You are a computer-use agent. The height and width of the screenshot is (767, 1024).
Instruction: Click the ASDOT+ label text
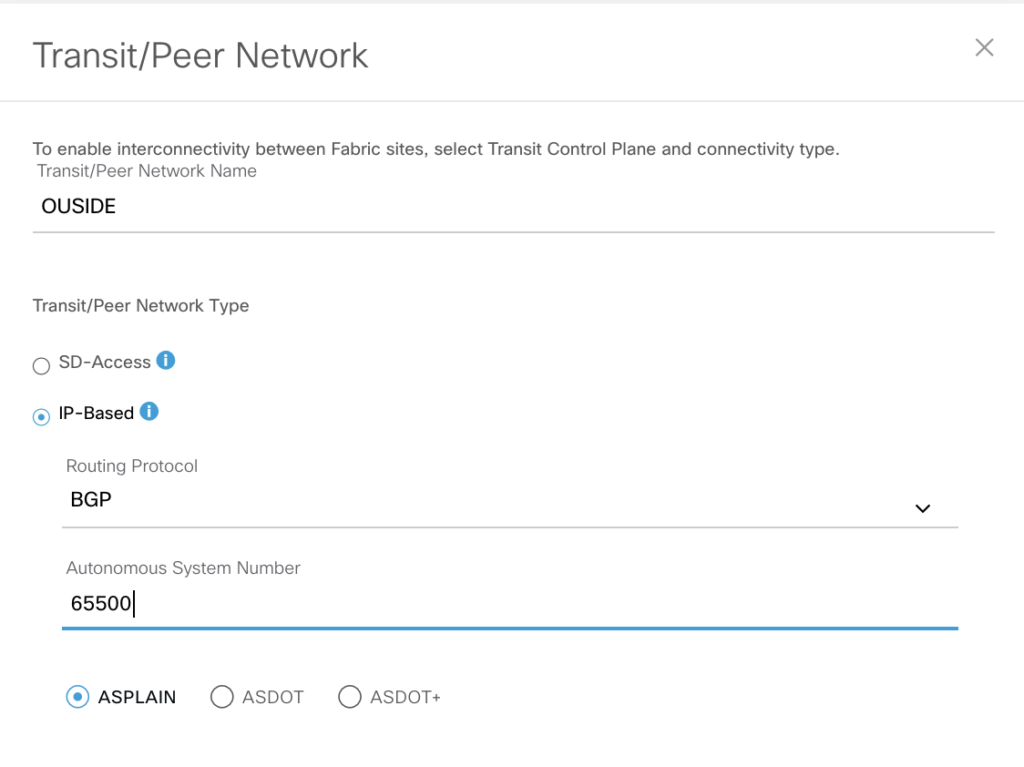click(x=405, y=697)
